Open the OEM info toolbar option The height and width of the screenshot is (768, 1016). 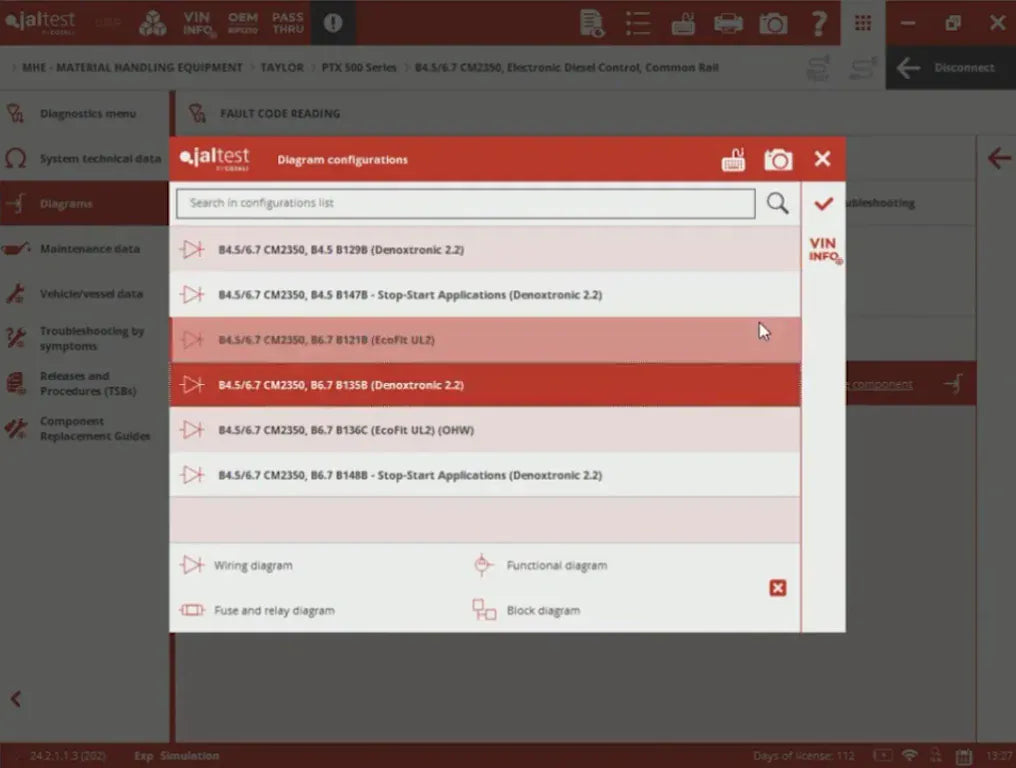click(242, 23)
